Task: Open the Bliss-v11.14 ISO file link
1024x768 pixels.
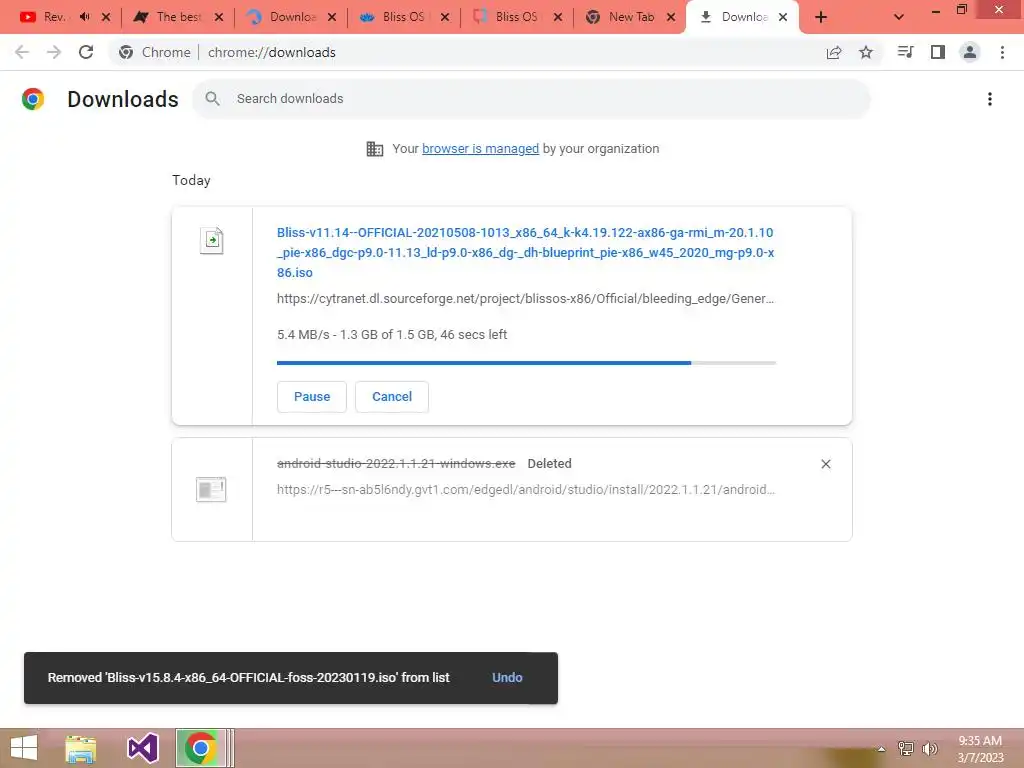Action: tap(525, 252)
